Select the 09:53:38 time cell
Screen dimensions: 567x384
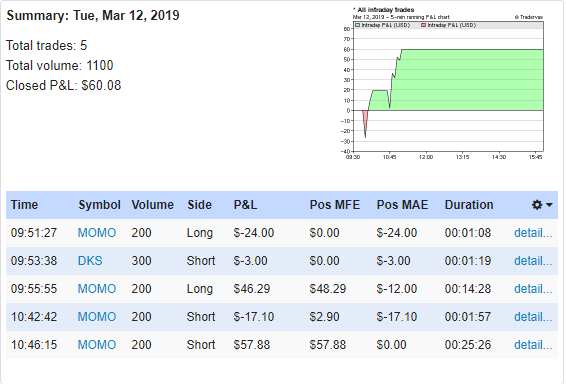(34, 261)
